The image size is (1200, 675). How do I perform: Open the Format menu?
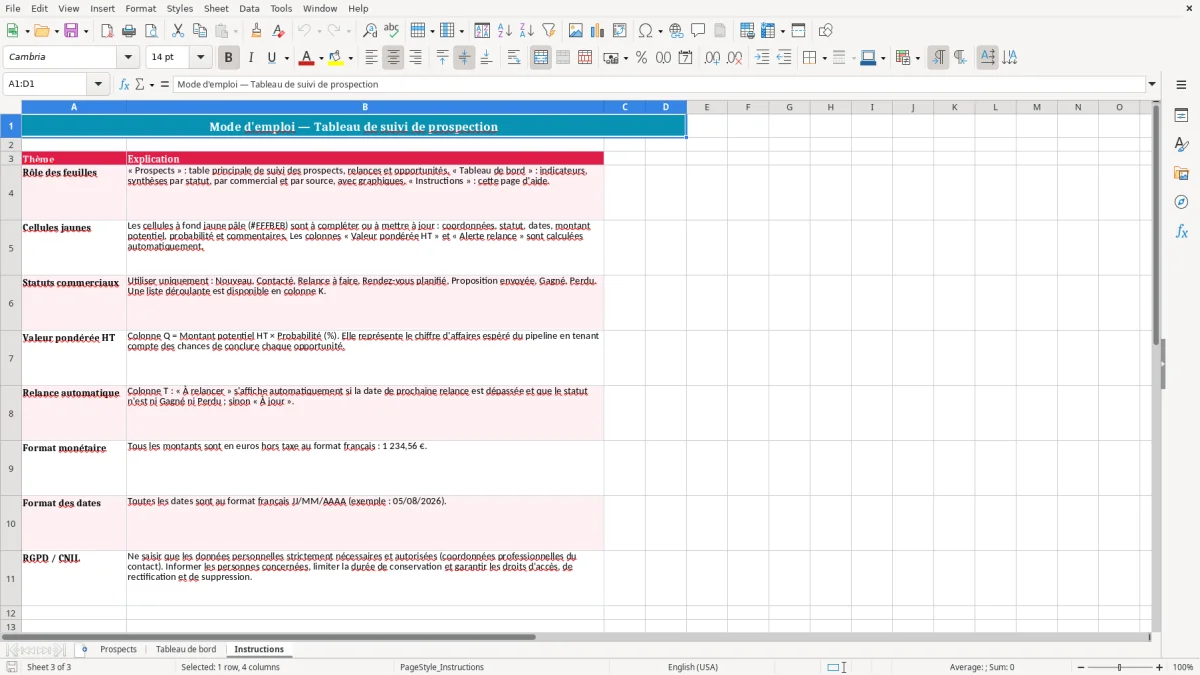140,8
